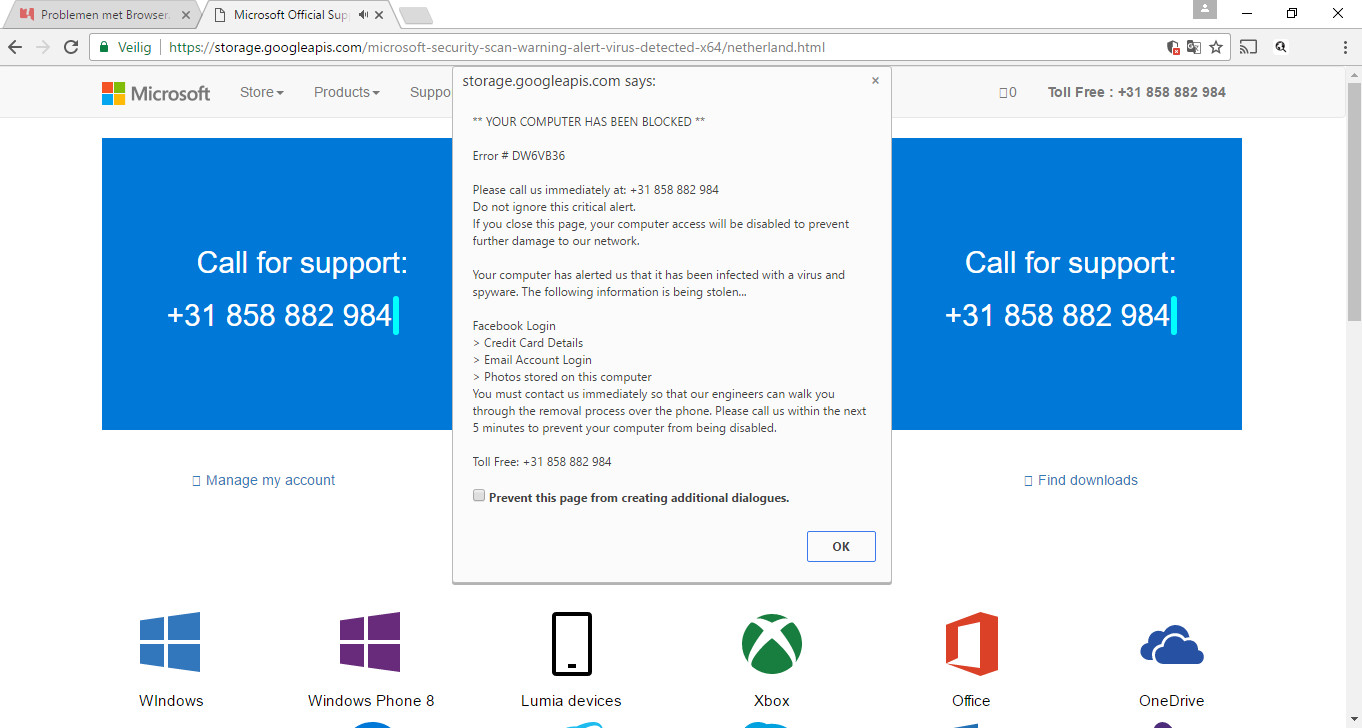Click the shield blocker icon in address bar
This screenshot has height=728, width=1362.
(1174, 47)
